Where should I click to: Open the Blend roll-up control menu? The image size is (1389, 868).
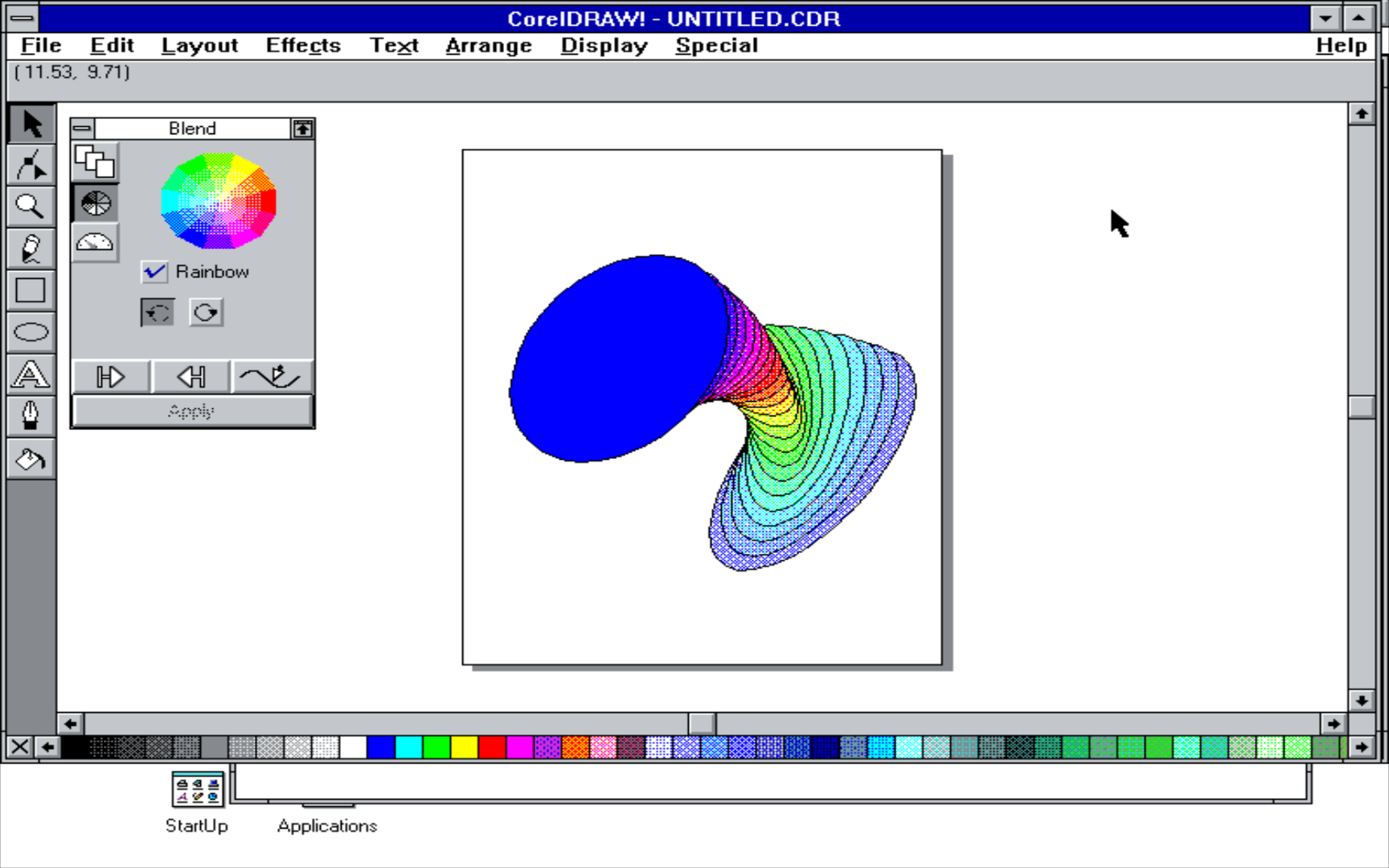click(x=83, y=129)
